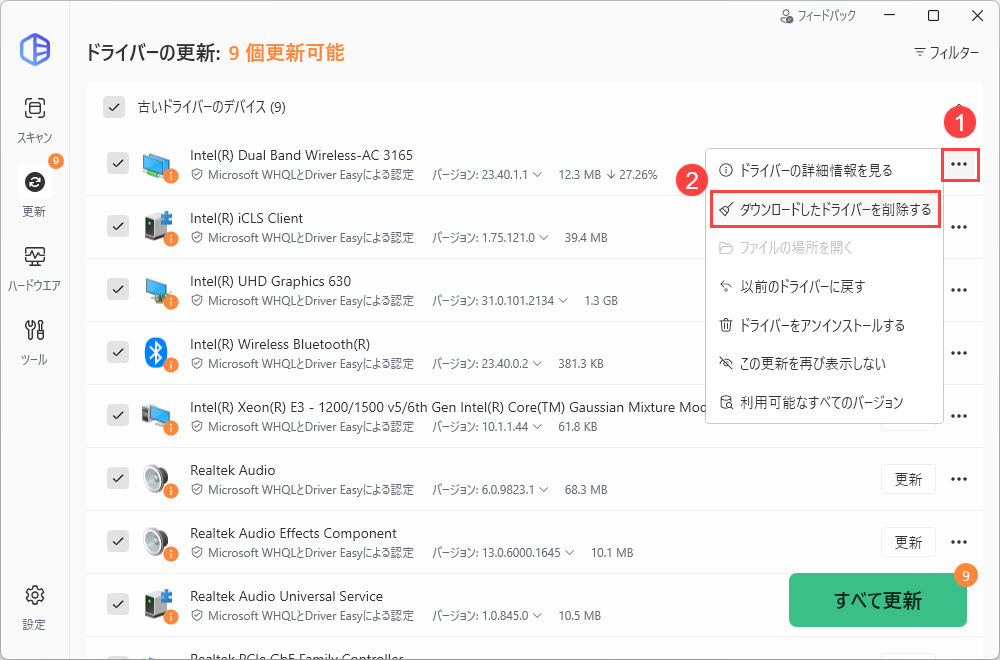Viewport: 1000px width, 660px height.
Task: Open the フィルター (Filter) options
Action: tap(946, 52)
